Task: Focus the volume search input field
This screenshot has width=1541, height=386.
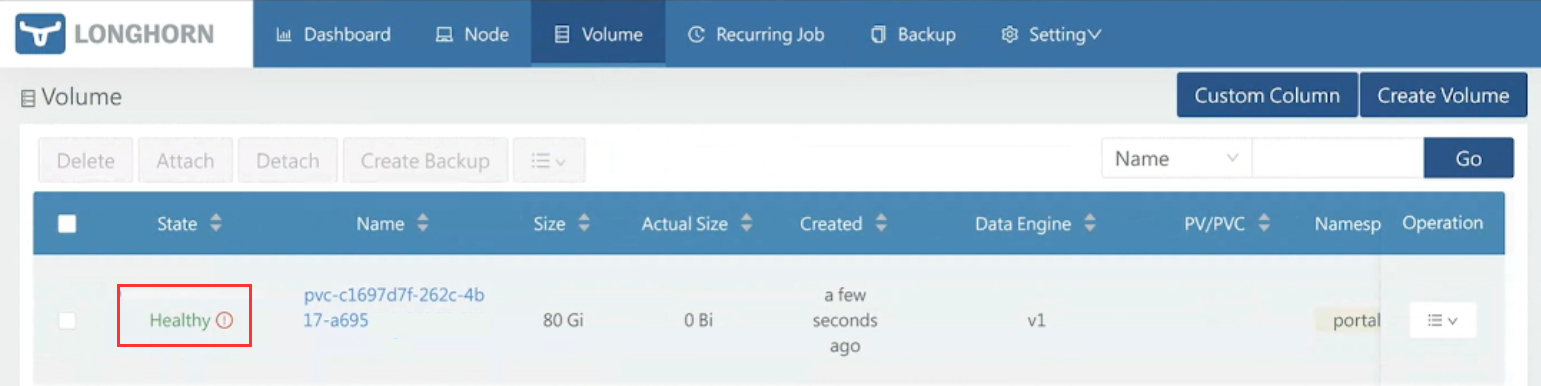Action: [1338, 158]
